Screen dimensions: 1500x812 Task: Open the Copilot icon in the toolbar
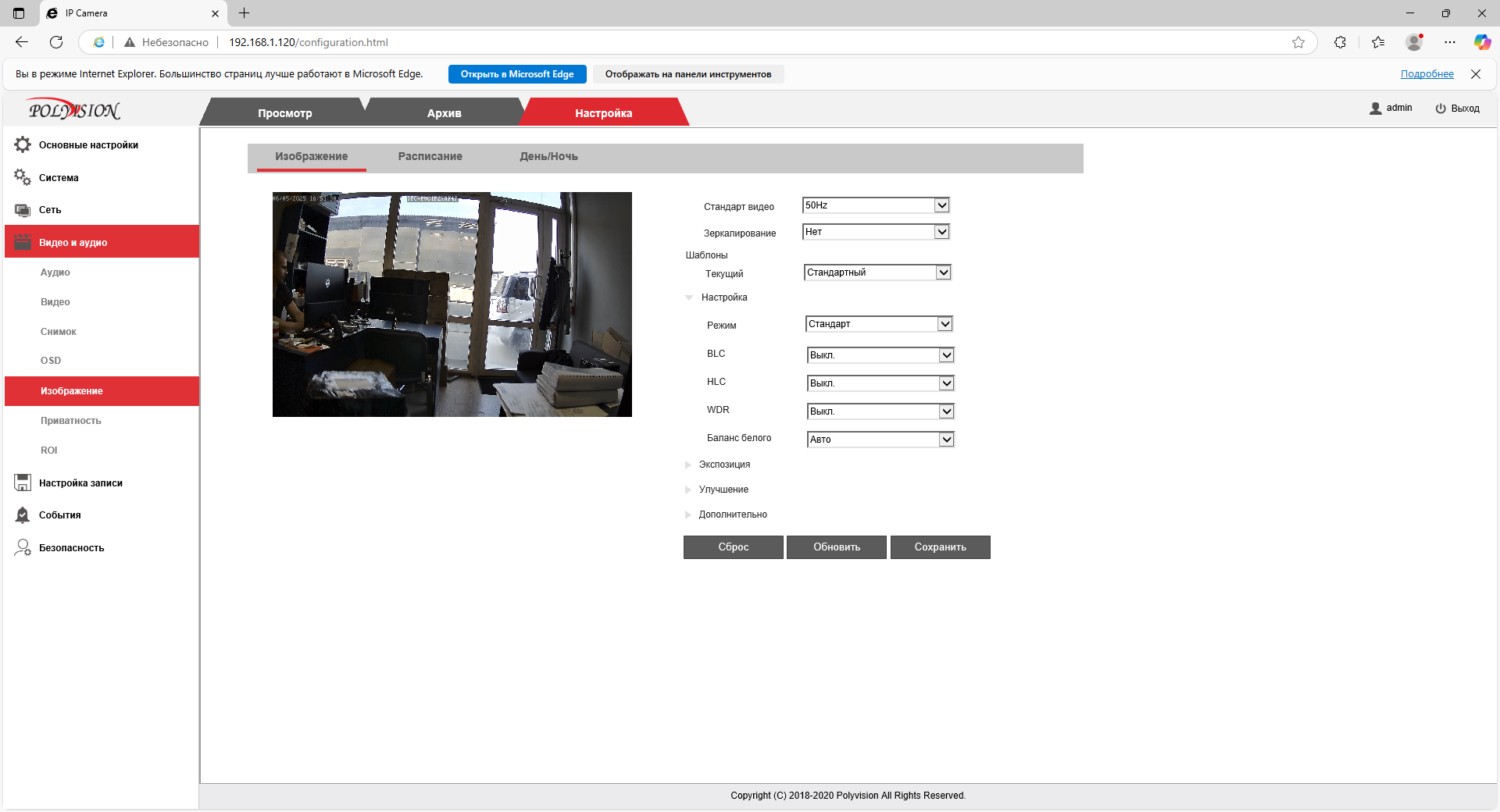pyautogui.click(x=1482, y=42)
